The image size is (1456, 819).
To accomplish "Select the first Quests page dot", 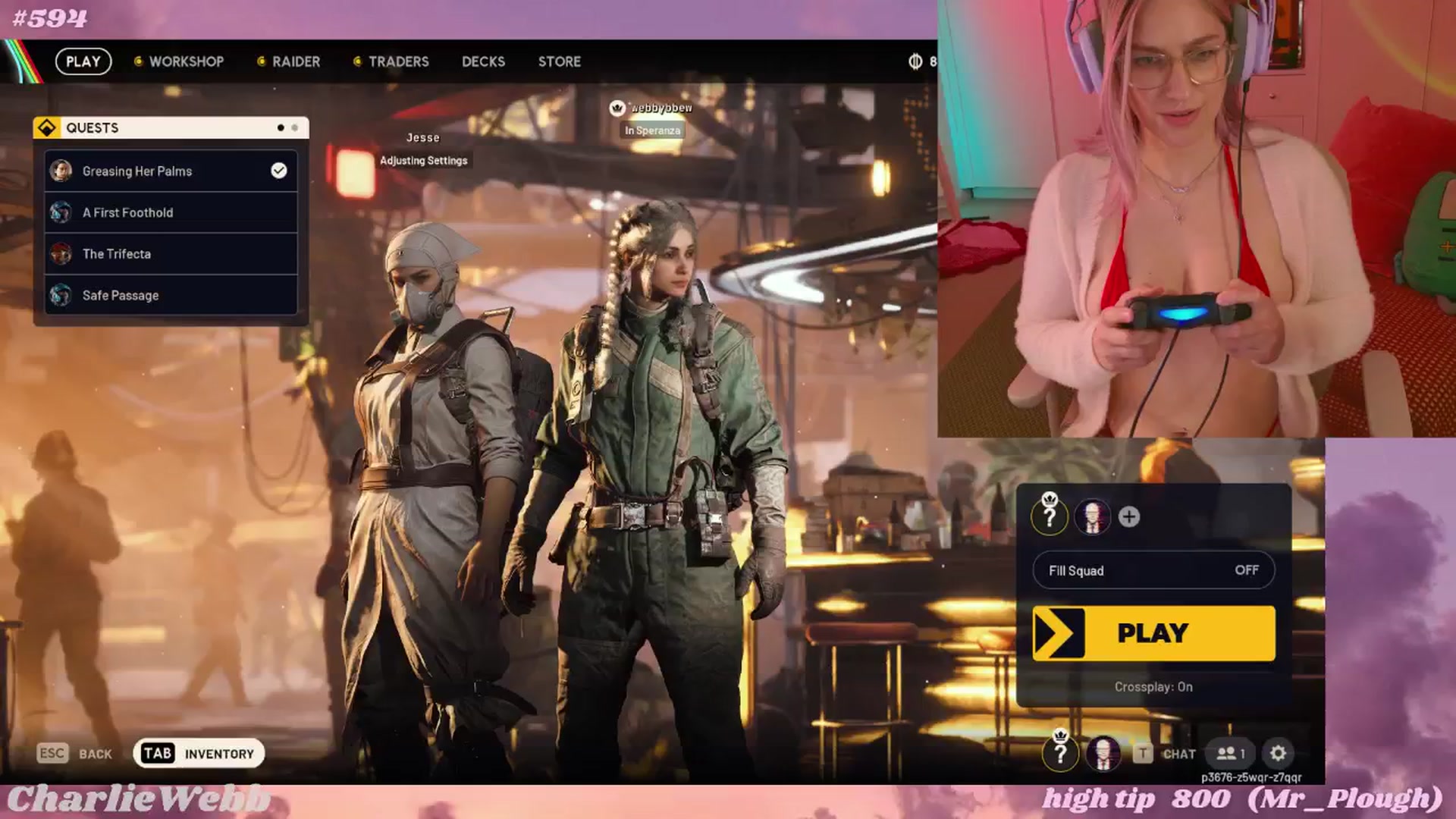I will tap(281, 127).
